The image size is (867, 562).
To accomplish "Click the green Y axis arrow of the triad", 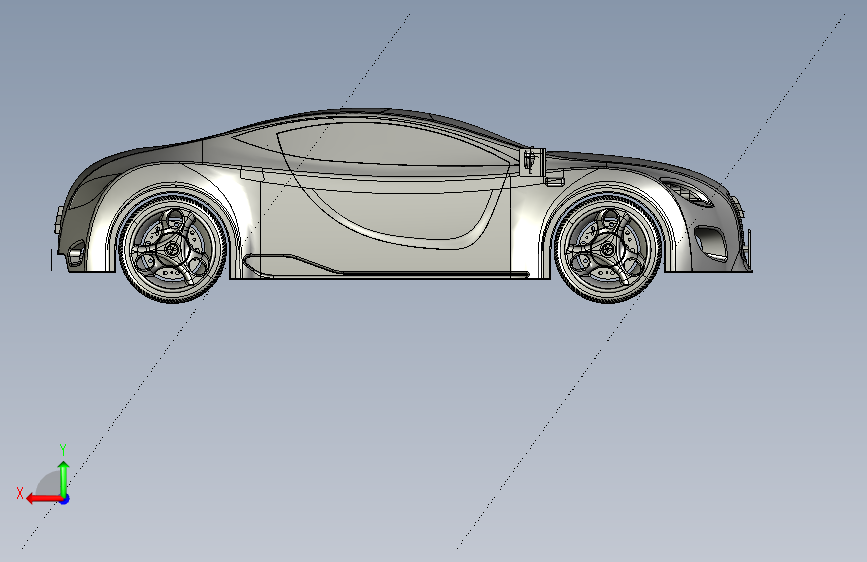I will [64, 478].
